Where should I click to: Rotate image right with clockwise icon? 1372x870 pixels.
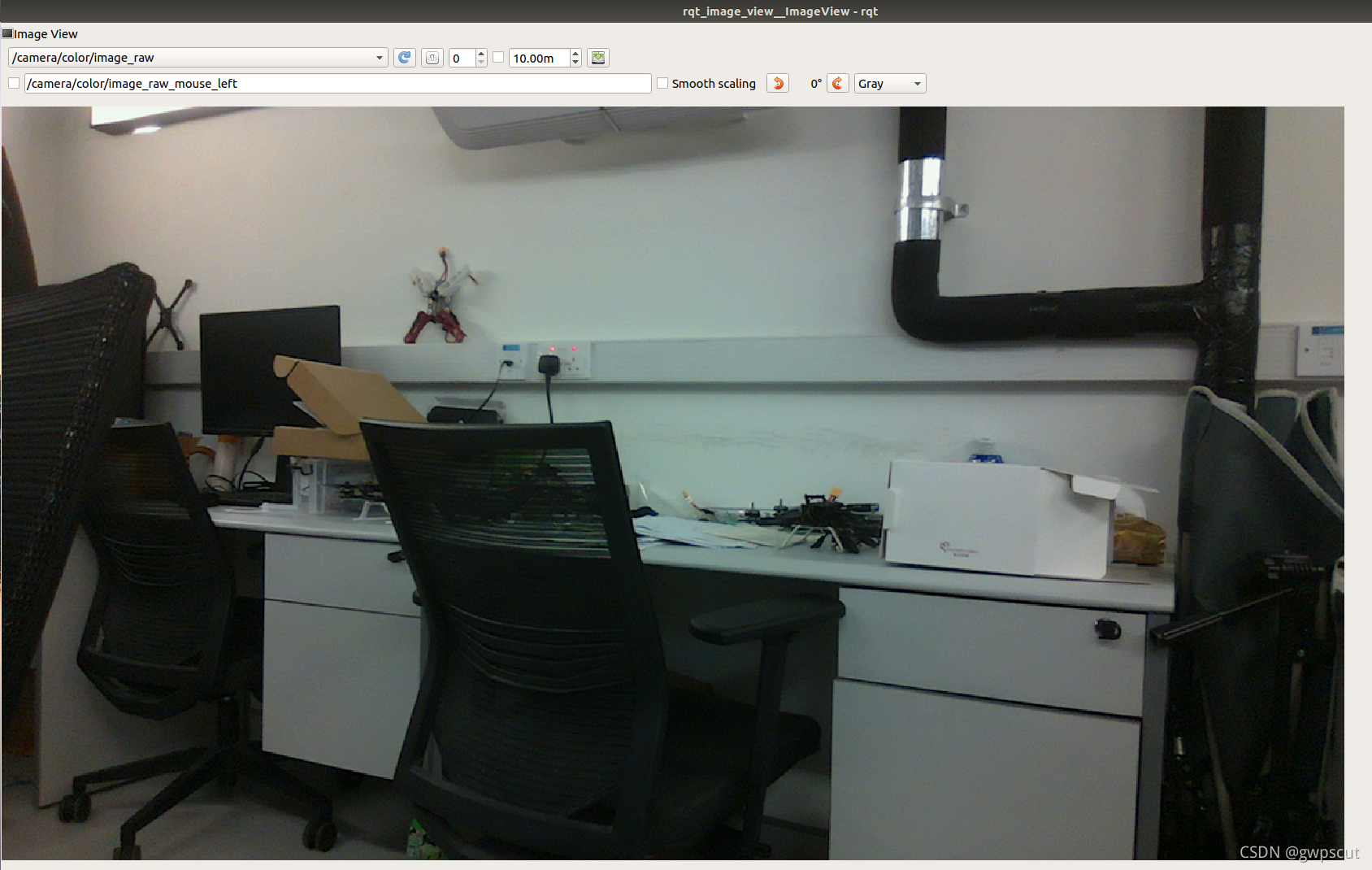(x=838, y=83)
